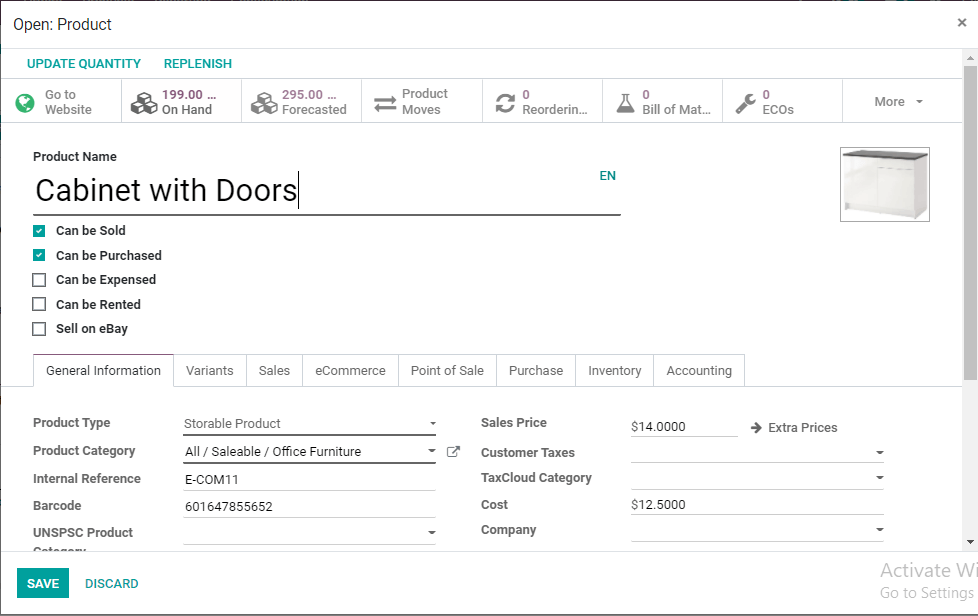The height and width of the screenshot is (616, 978).
Task: Open On Hand quantity boxes icon
Action: pos(144,103)
